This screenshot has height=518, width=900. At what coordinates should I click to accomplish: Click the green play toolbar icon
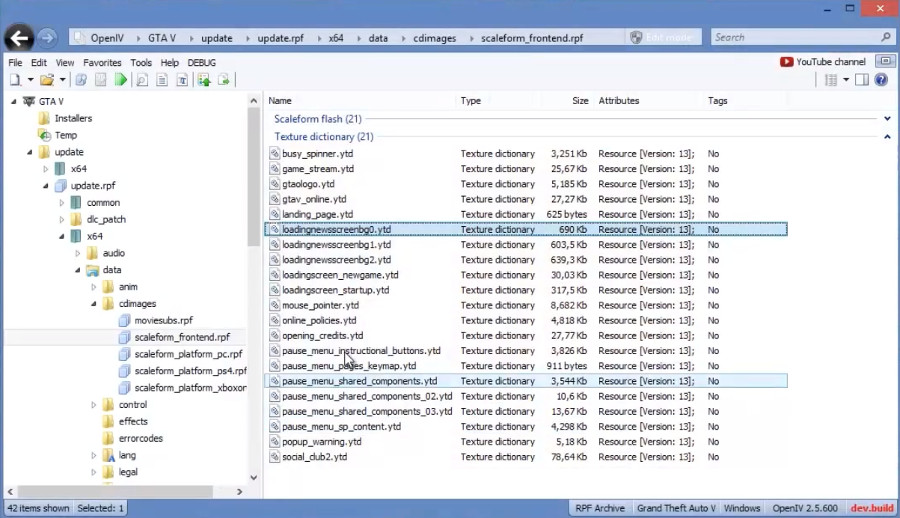121,80
